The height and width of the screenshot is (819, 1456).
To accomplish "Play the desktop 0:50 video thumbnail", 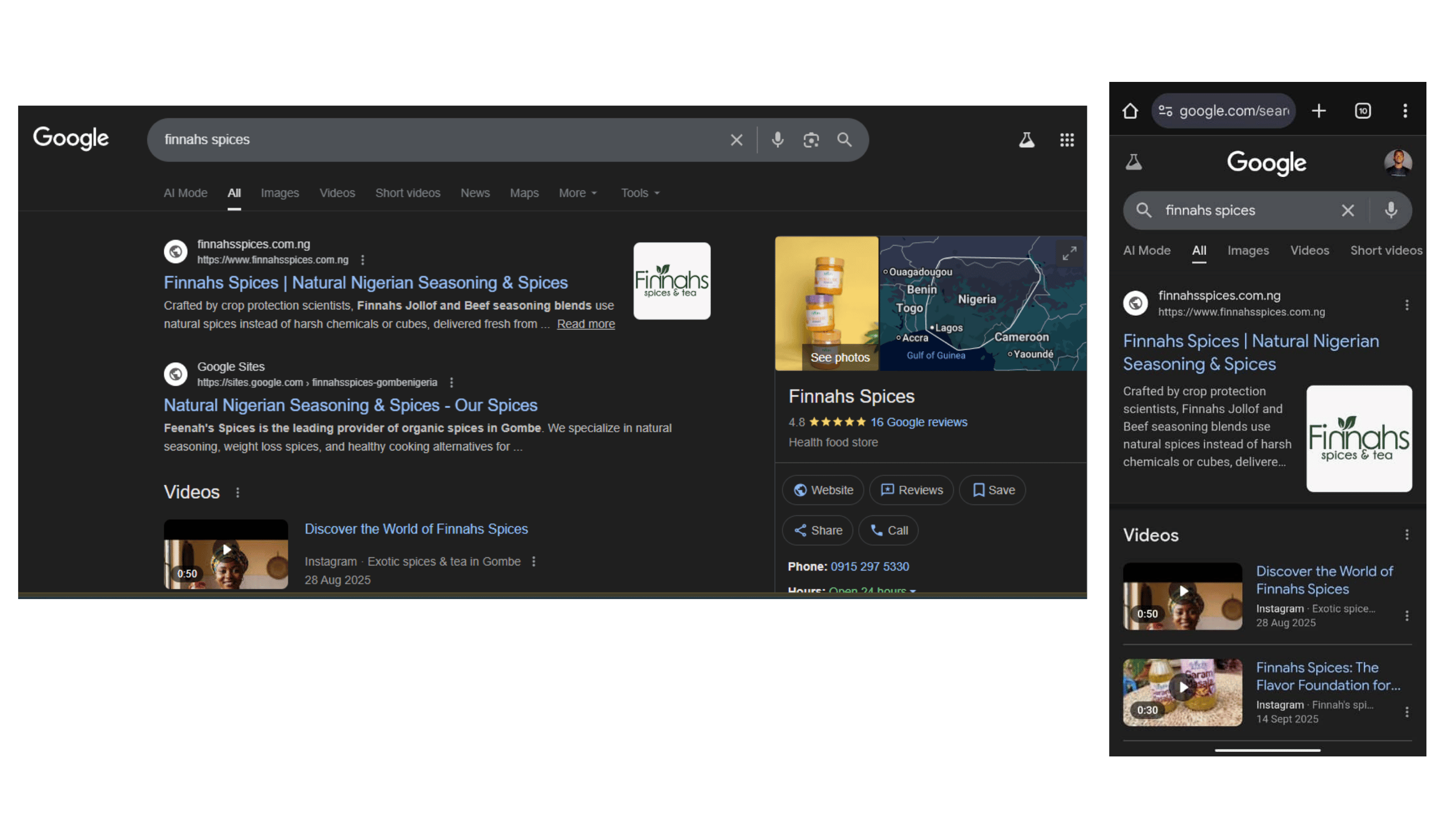I will [x=226, y=555].
